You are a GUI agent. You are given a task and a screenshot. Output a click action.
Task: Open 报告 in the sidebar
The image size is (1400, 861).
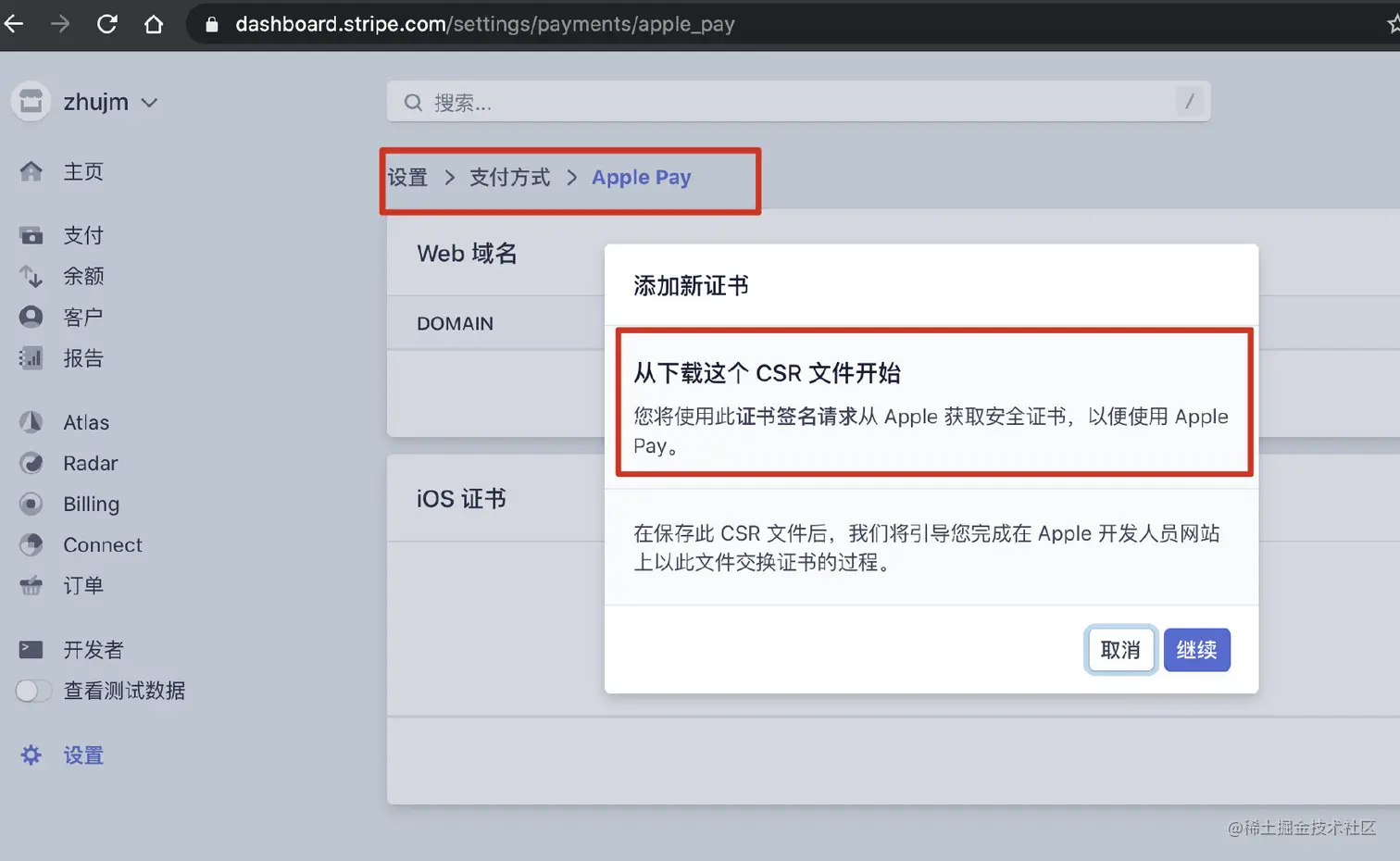83,357
